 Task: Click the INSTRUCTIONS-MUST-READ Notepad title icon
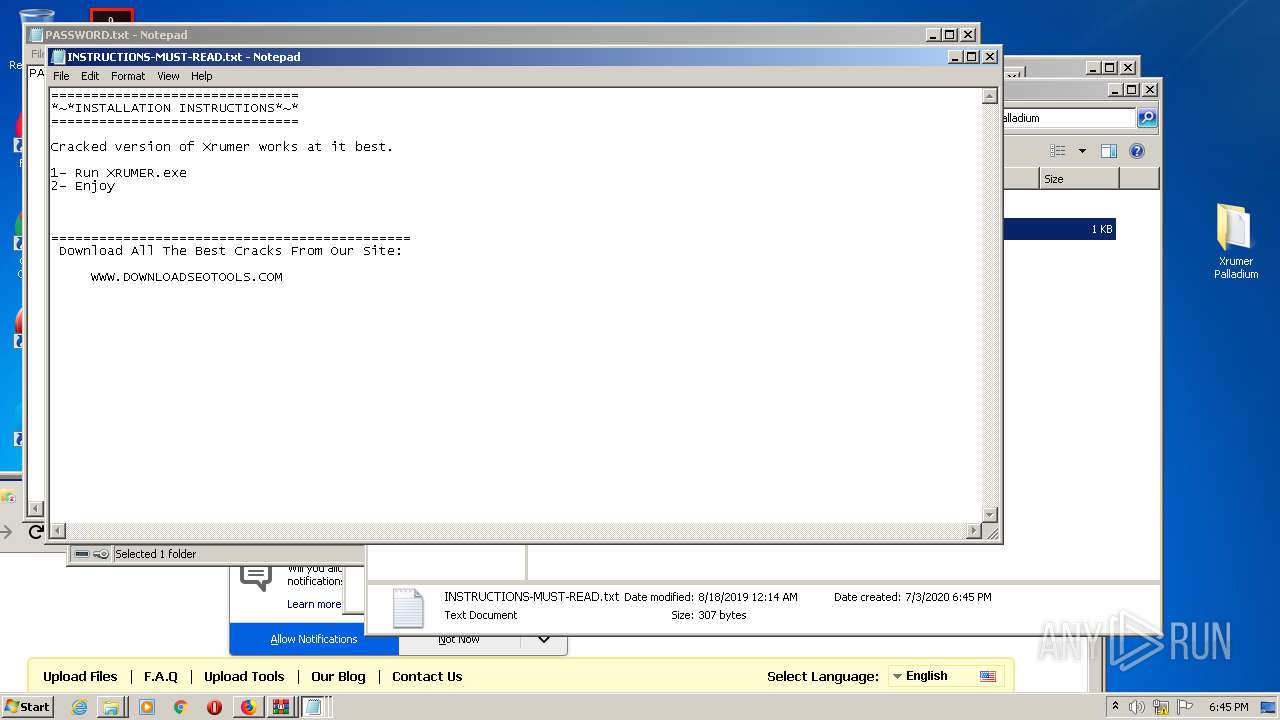tap(58, 57)
